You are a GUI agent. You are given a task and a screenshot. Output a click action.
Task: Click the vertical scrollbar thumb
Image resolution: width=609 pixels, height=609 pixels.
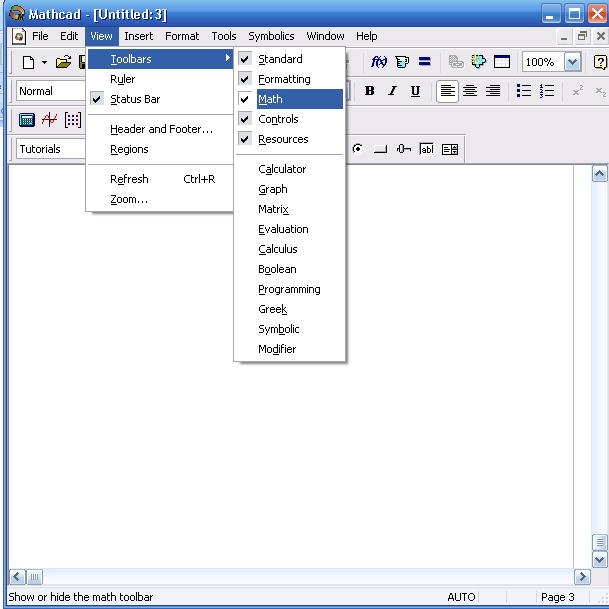click(600, 542)
